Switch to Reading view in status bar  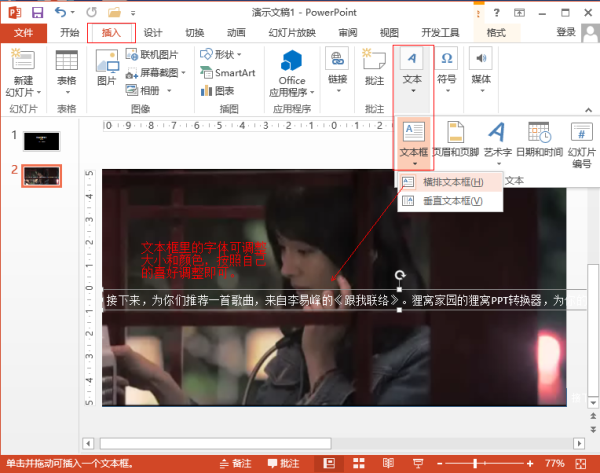coord(388,463)
